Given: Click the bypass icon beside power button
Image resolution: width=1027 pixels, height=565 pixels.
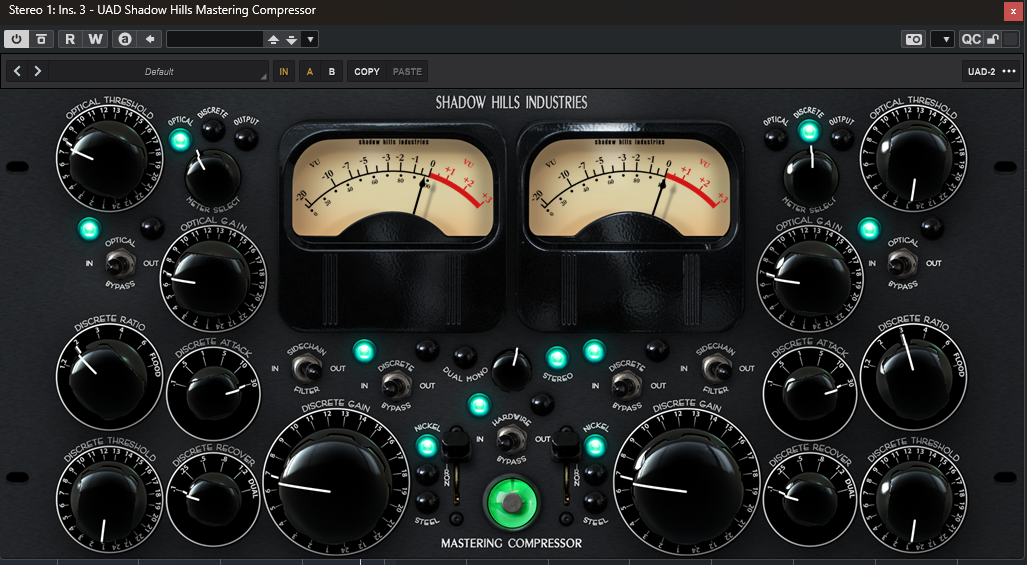Looking at the screenshot, I should (41, 39).
